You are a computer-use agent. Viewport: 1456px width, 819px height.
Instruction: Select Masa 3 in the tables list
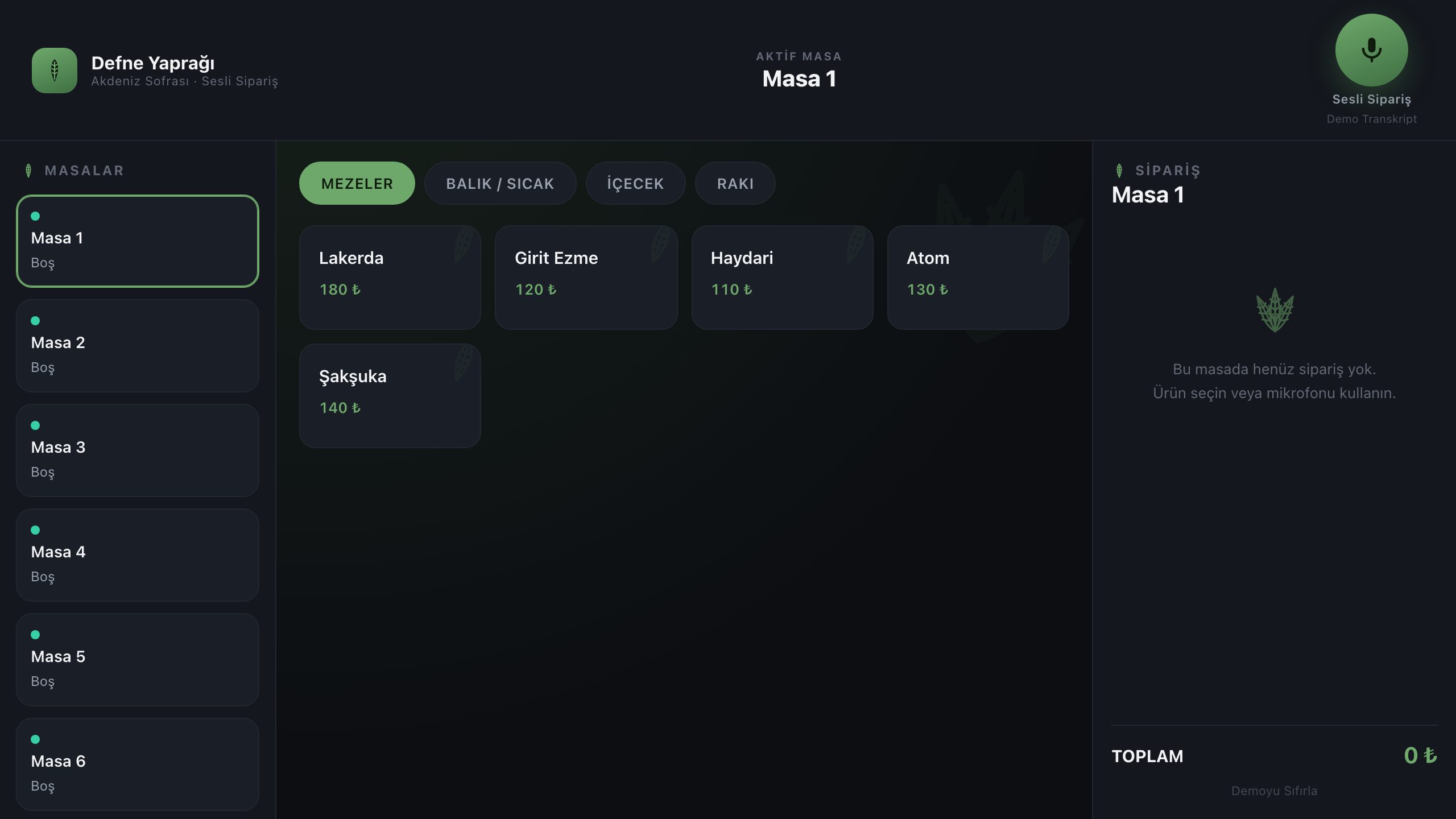tap(138, 450)
